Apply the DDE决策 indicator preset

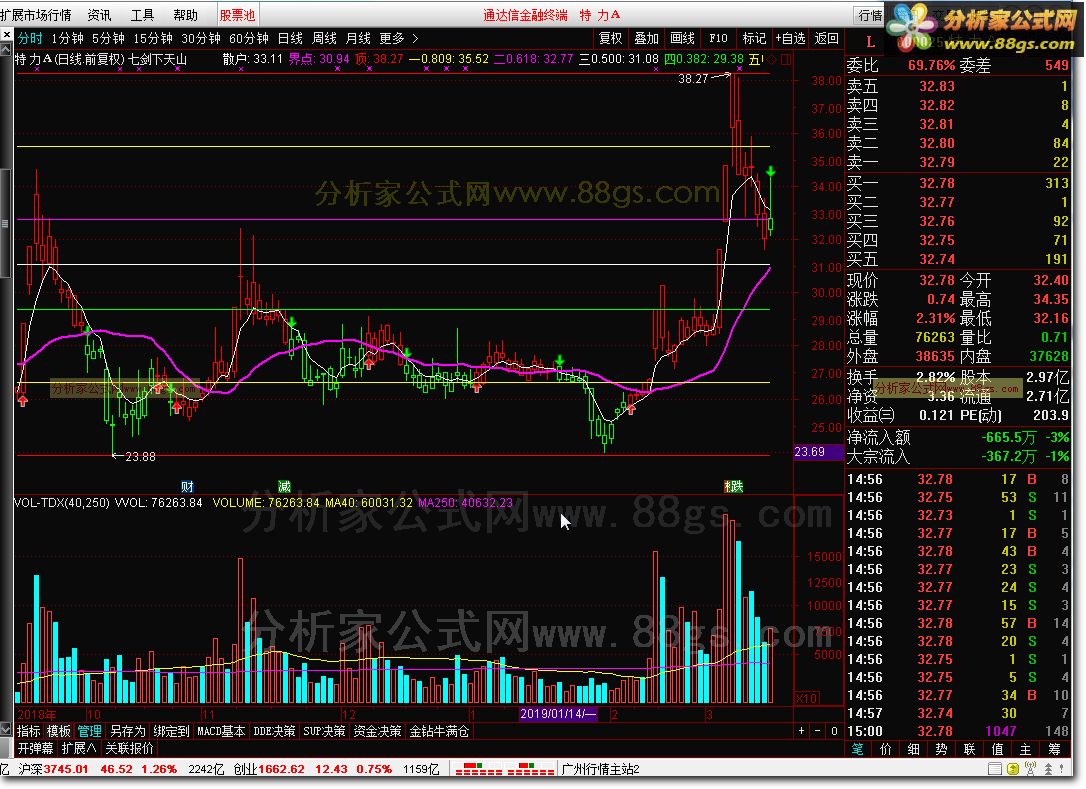point(274,731)
